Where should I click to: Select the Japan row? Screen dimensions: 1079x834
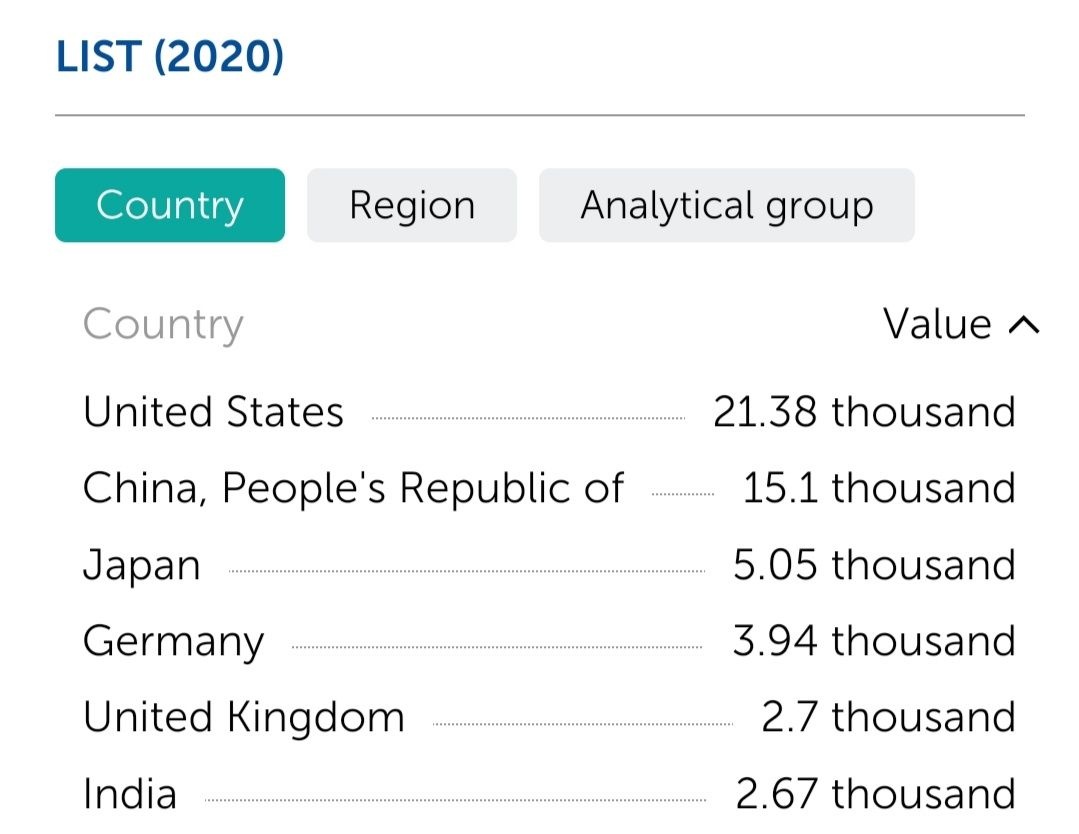142,565
